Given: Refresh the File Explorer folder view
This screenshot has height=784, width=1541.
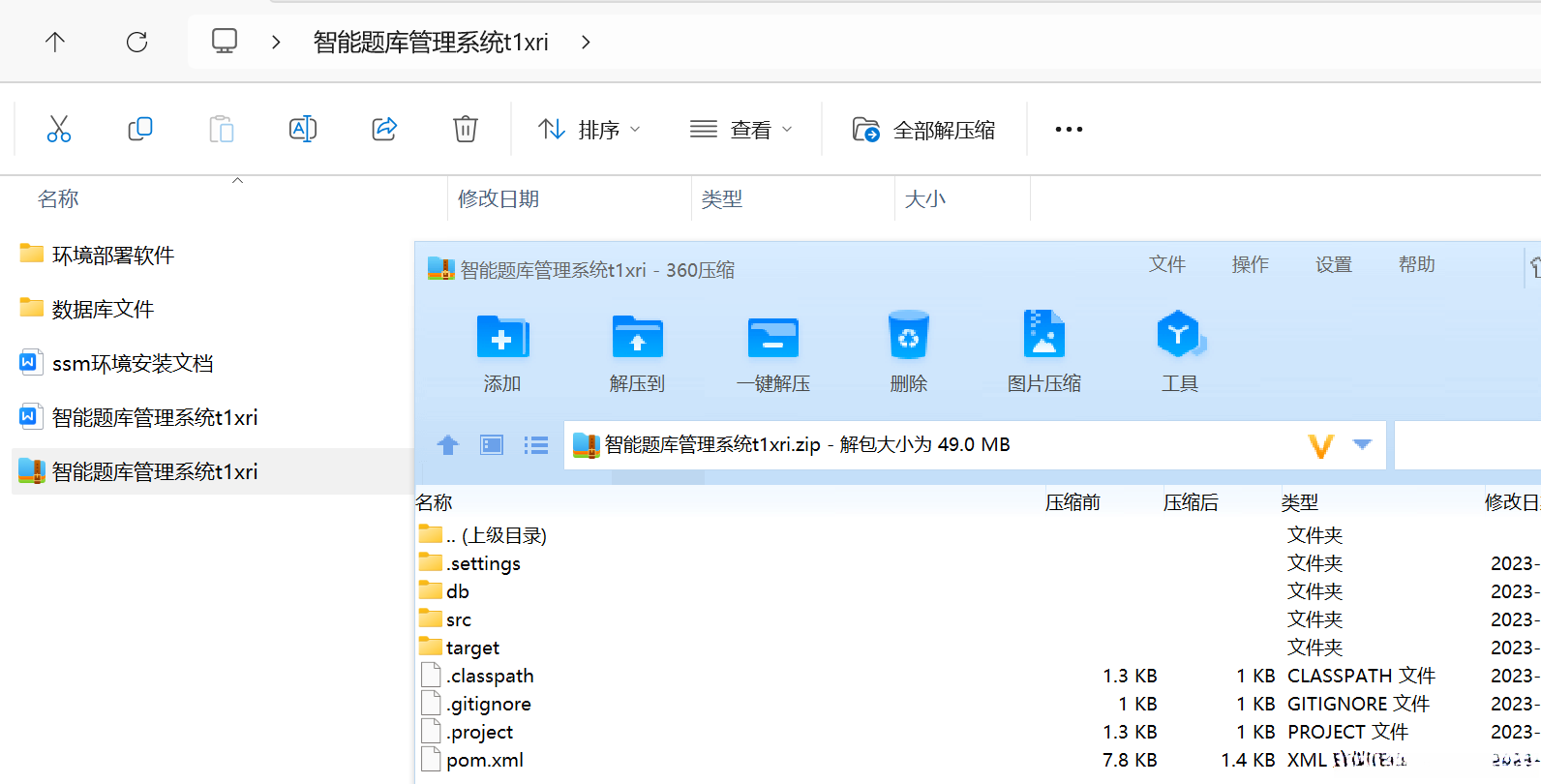Looking at the screenshot, I should pyautogui.click(x=136, y=42).
